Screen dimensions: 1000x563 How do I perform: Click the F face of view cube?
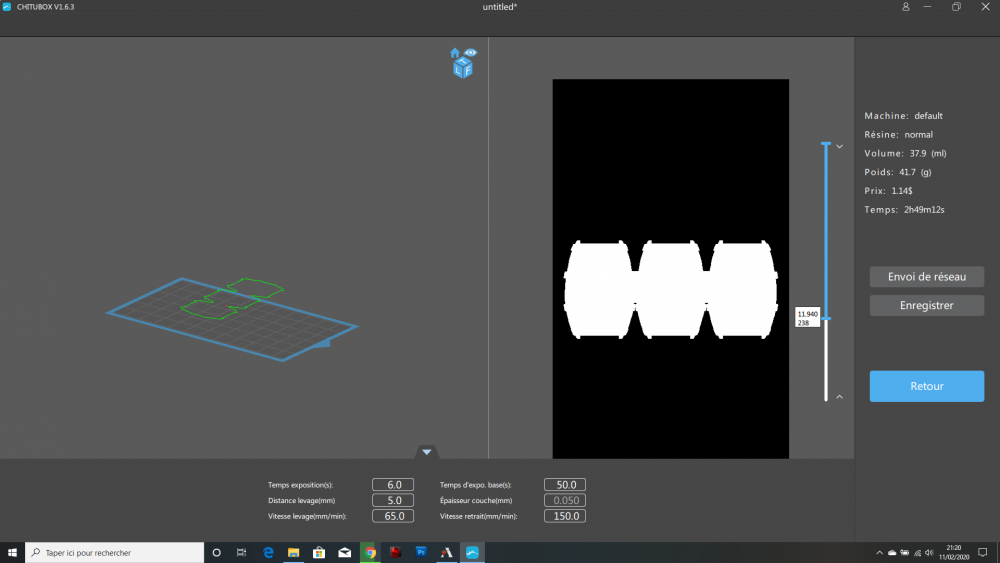tap(468, 69)
